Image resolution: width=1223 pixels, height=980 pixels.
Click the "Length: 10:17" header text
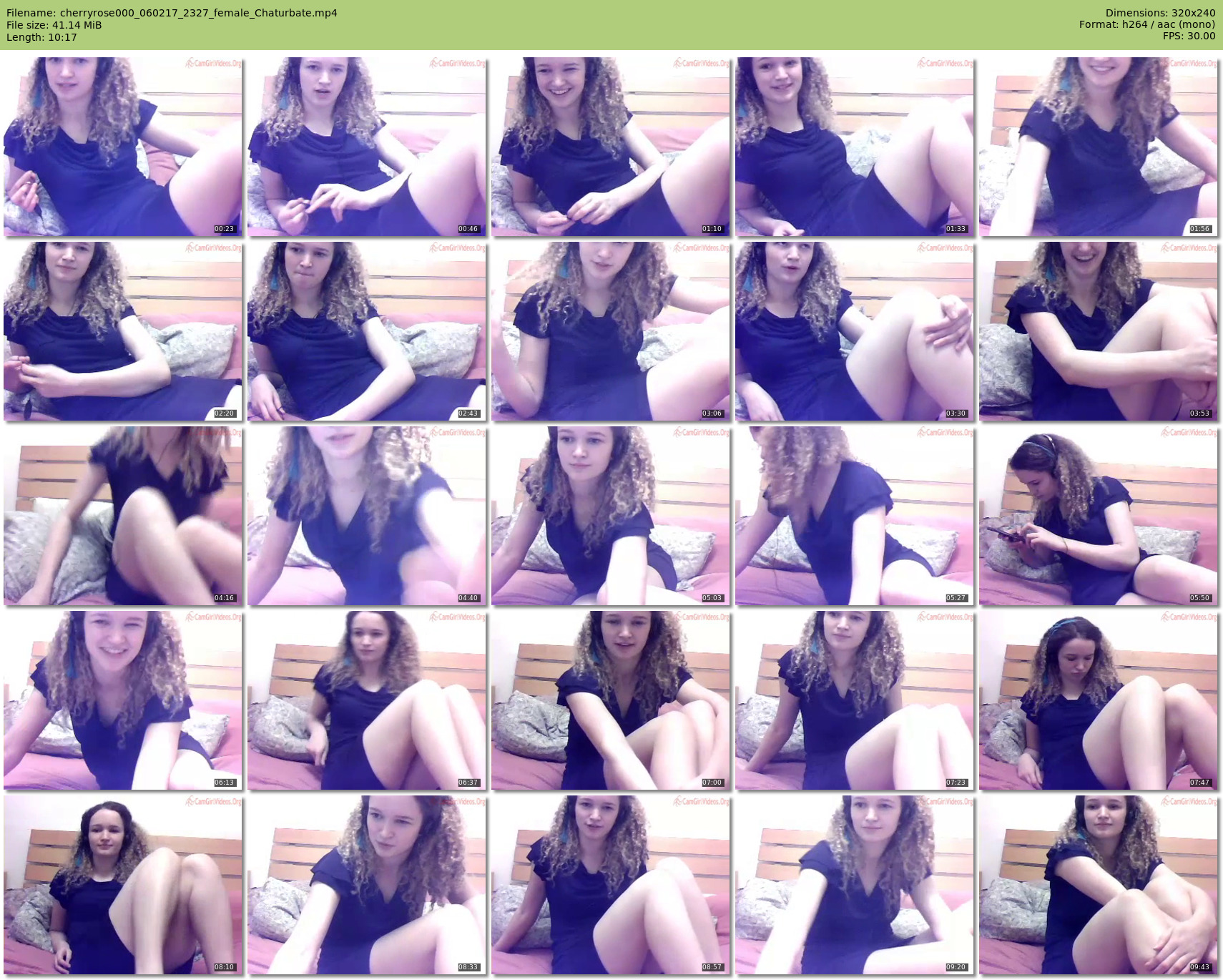(41, 37)
